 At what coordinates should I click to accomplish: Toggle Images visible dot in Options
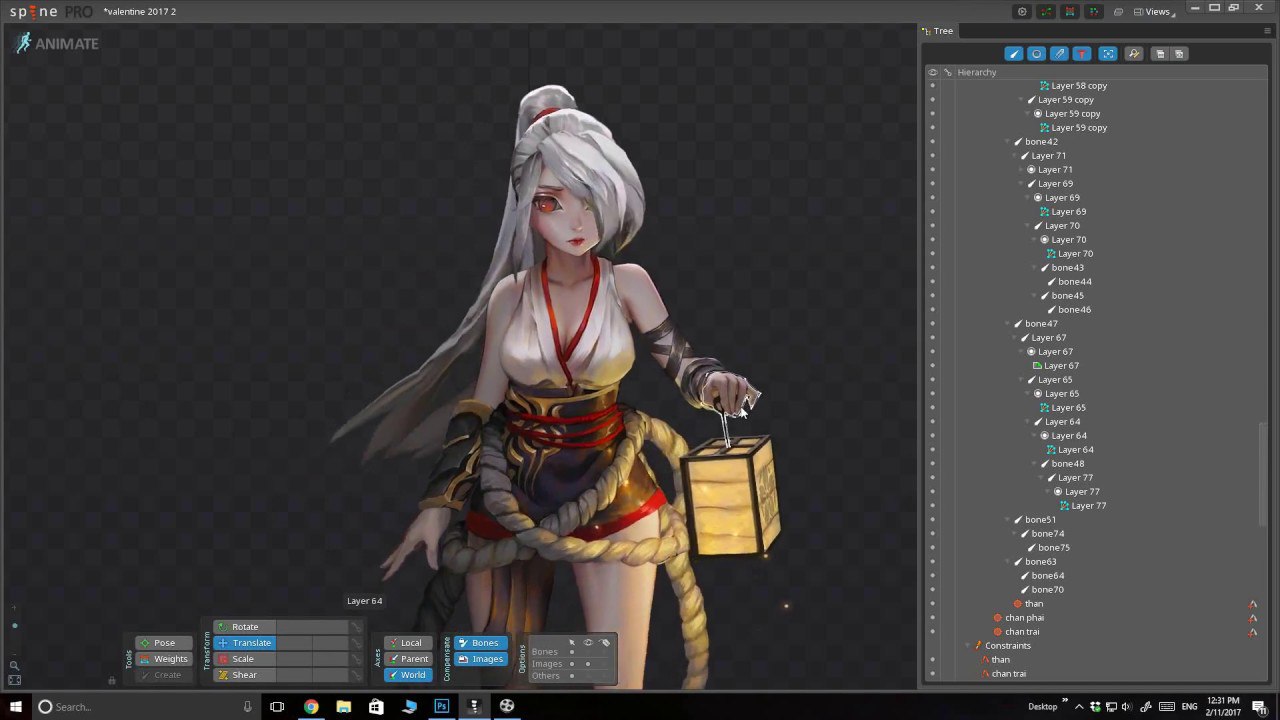[x=588, y=664]
